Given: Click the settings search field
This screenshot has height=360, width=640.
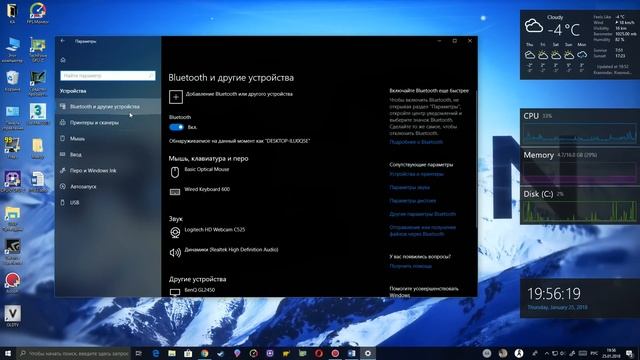Looking at the screenshot, I should (x=108, y=76).
